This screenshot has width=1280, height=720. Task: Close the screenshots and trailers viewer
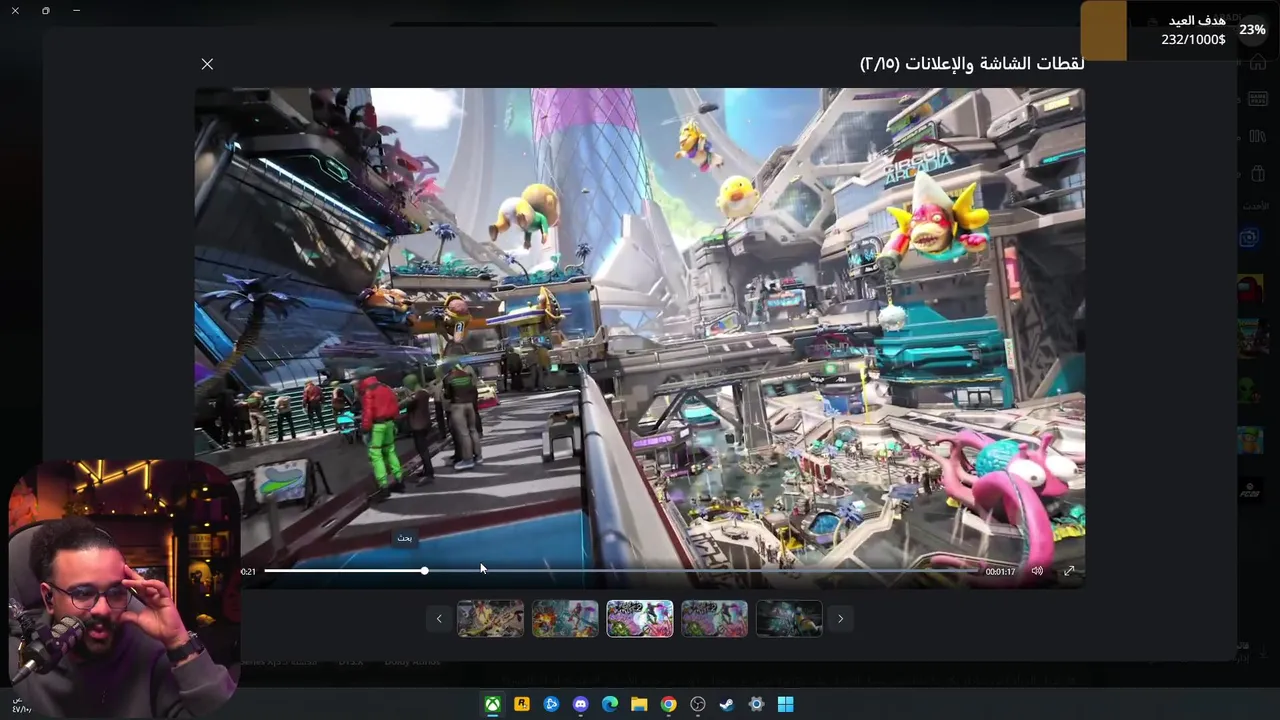[207, 64]
